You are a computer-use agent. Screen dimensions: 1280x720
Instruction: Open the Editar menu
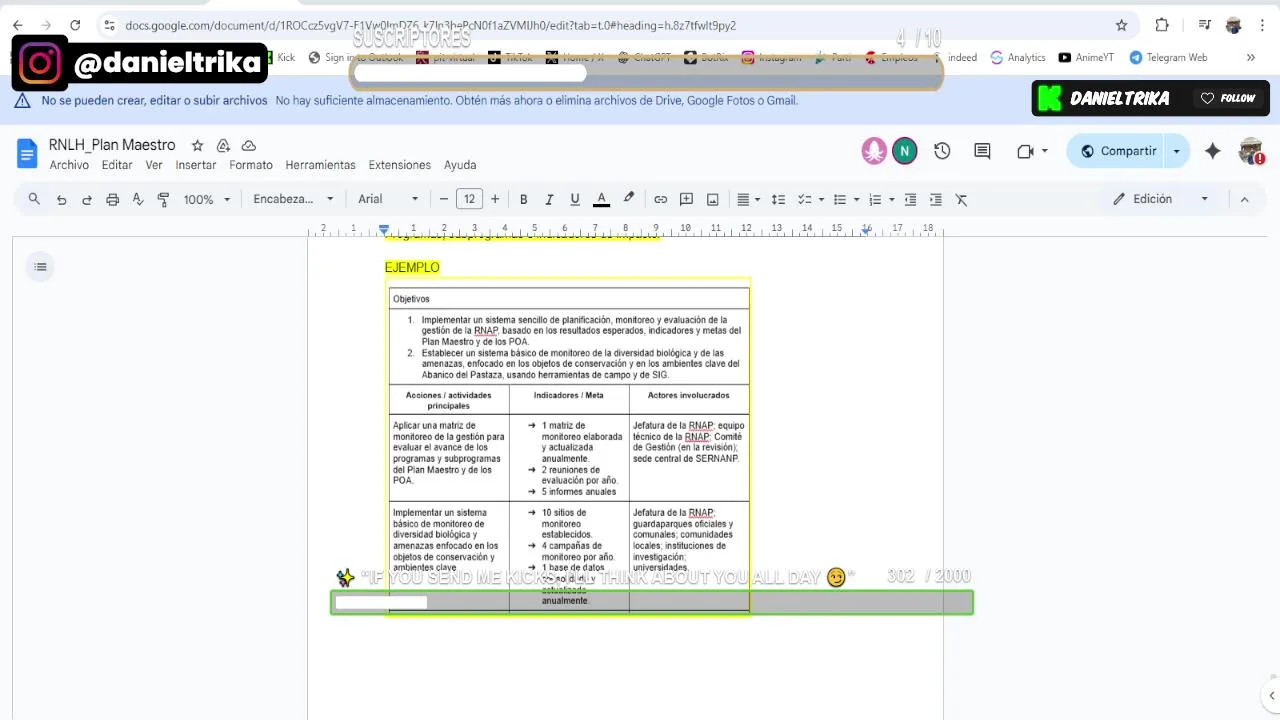[117, 165]
